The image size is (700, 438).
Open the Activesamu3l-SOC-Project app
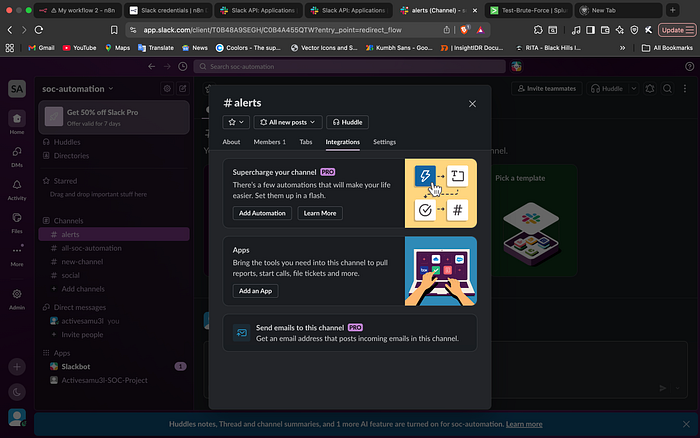(114, 380)
